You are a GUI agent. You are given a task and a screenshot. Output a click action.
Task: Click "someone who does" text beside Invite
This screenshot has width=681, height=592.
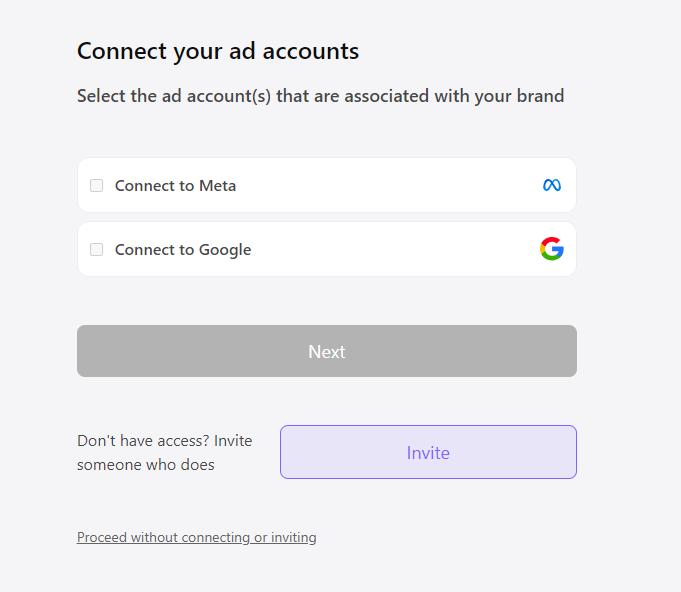[x=146, y=465]
